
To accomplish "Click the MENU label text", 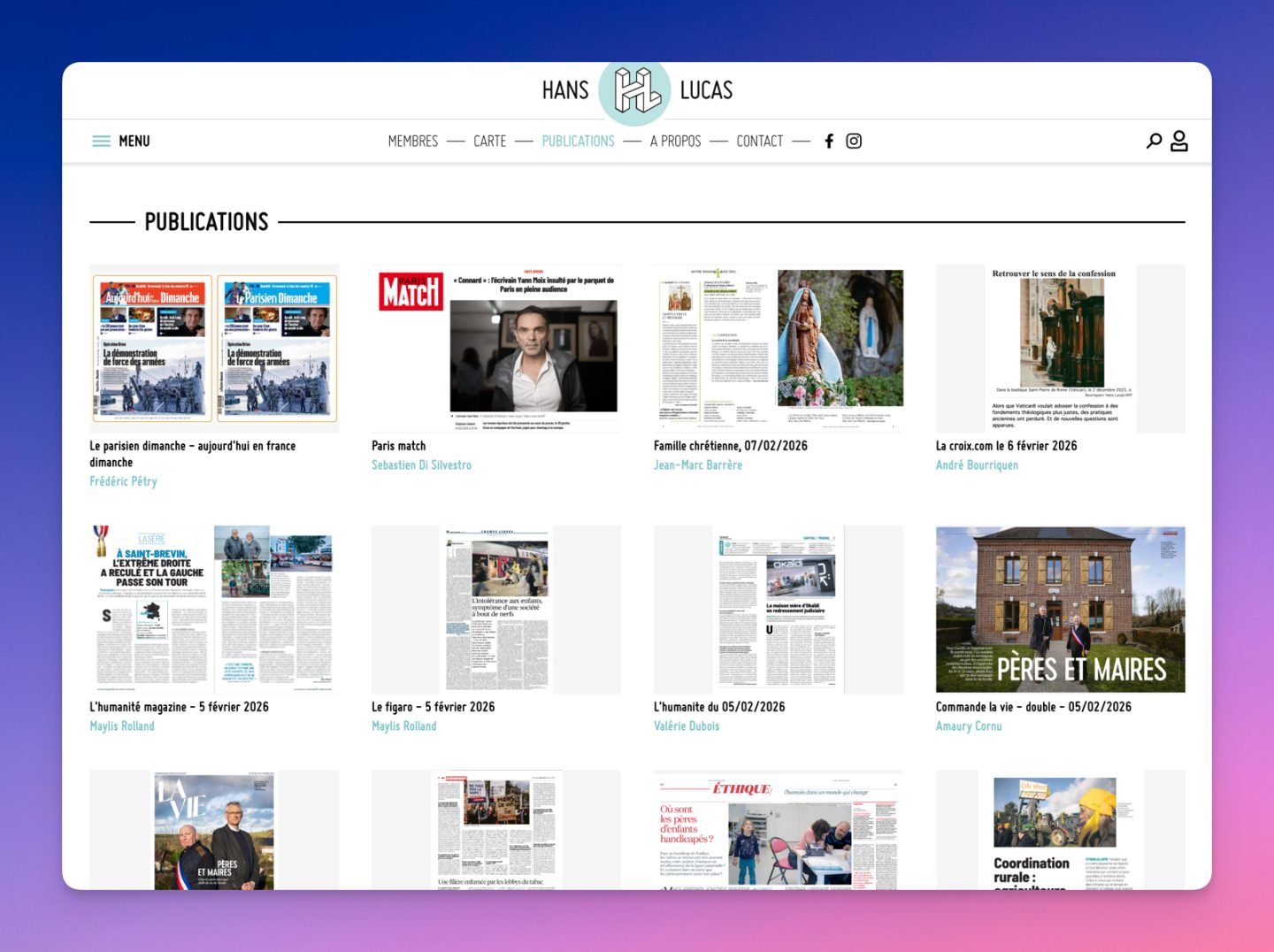I will pyautogui.click(x=134, y=141).
